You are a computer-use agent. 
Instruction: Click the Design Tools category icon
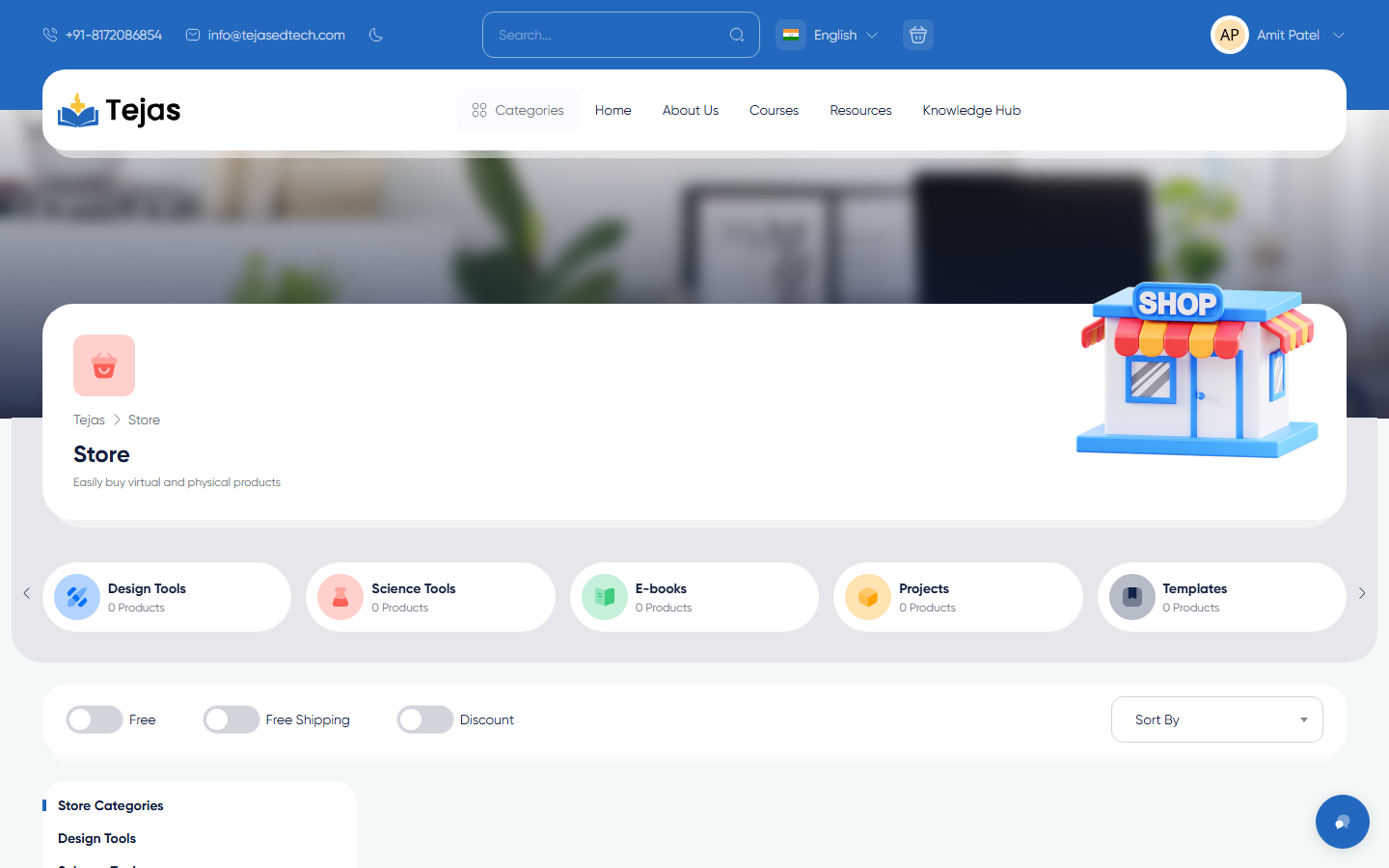[77, 597]
